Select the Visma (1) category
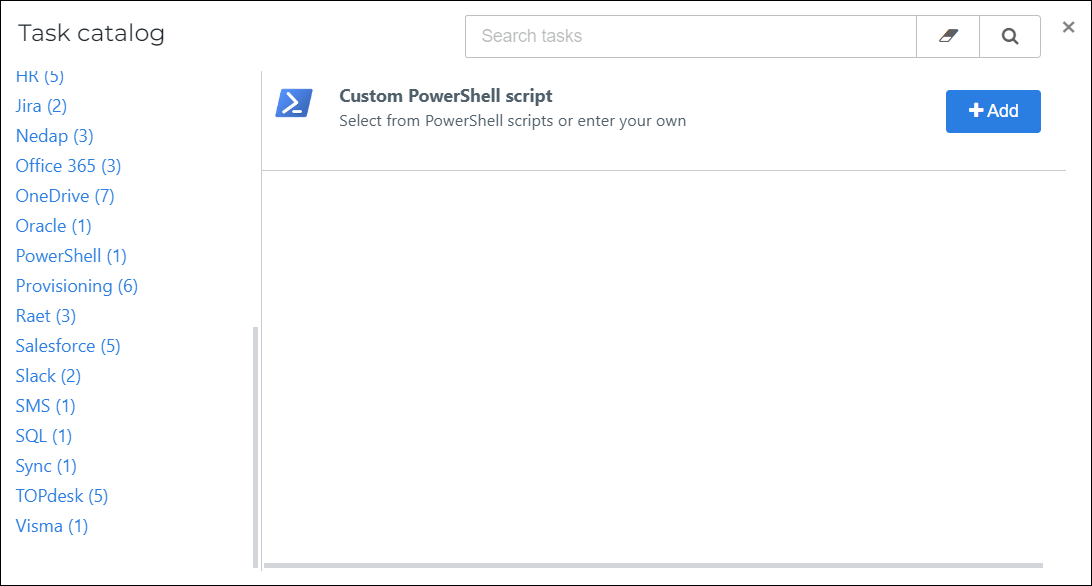Viewport: 1092px width, 586px height. coord(52,525)
